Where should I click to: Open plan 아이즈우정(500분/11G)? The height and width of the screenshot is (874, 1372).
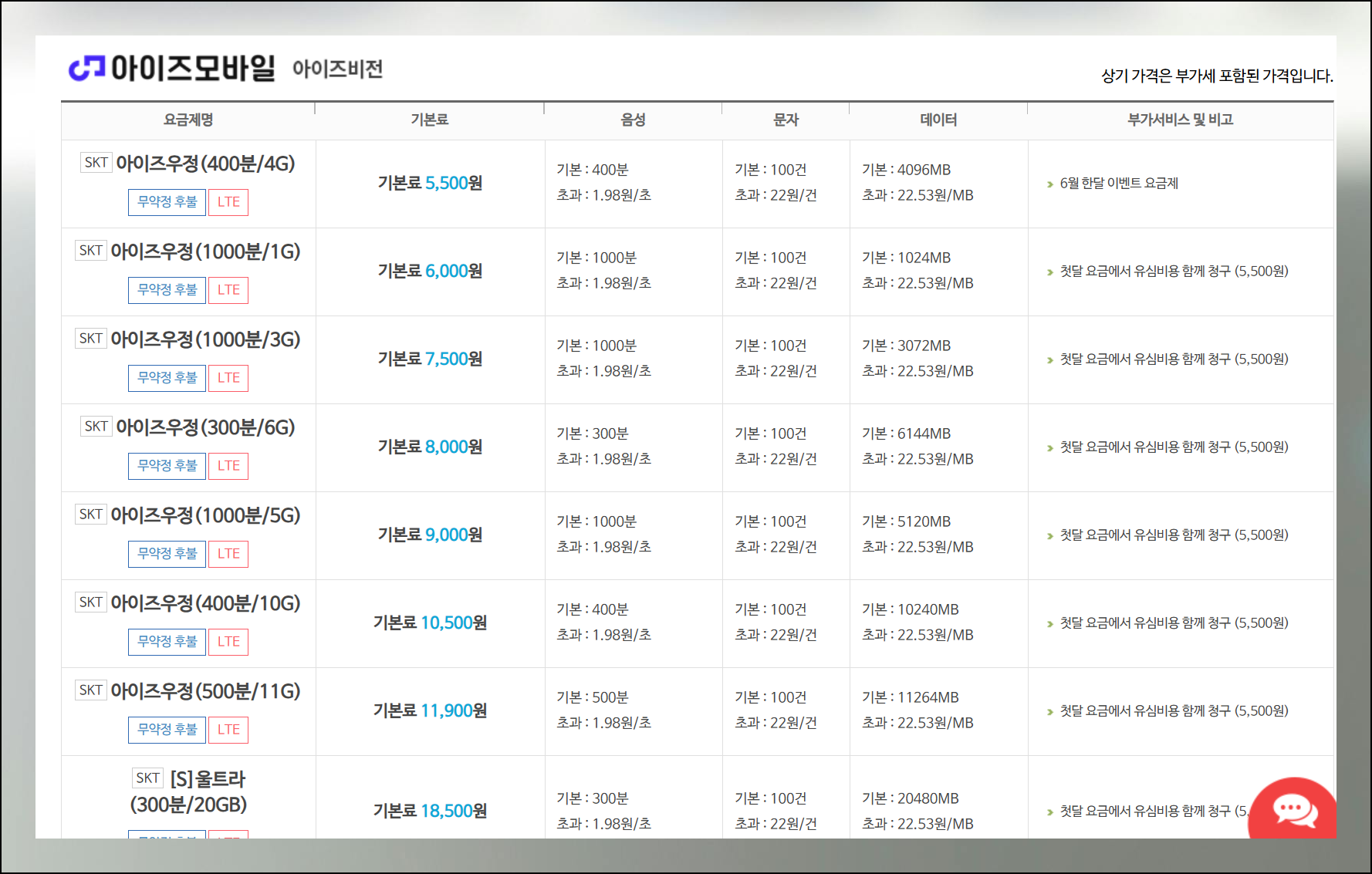click(205, 691)
